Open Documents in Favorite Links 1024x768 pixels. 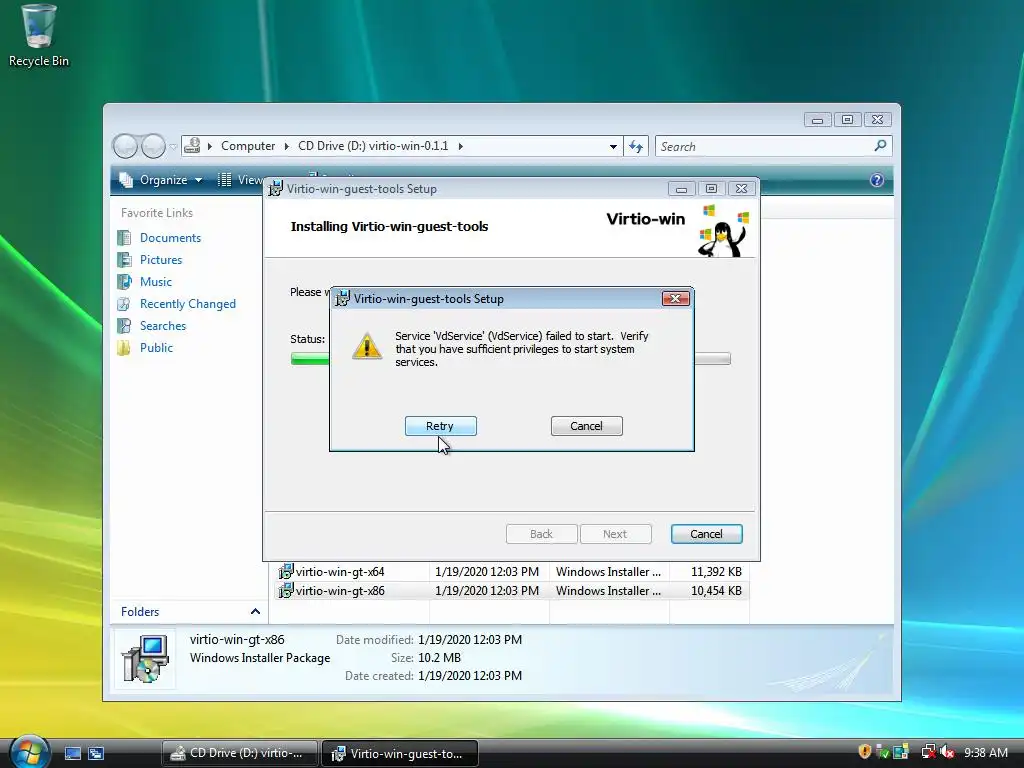click(x=170, y=238)
